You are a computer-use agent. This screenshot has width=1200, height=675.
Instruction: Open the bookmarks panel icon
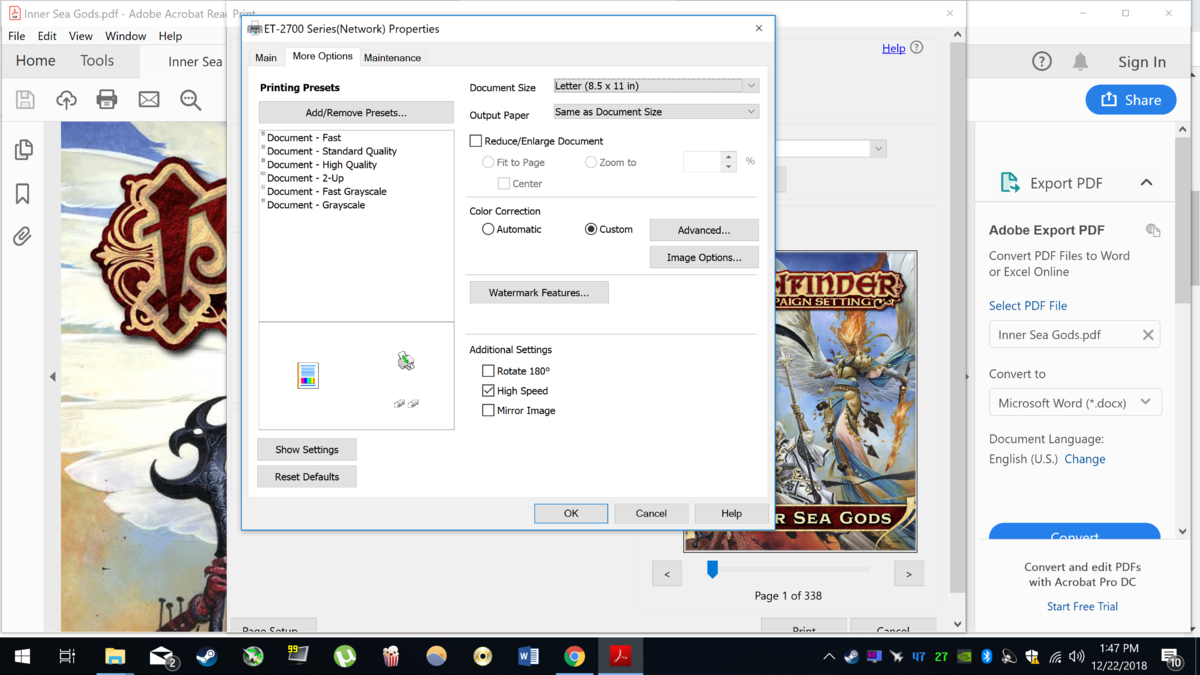point(23,194)
